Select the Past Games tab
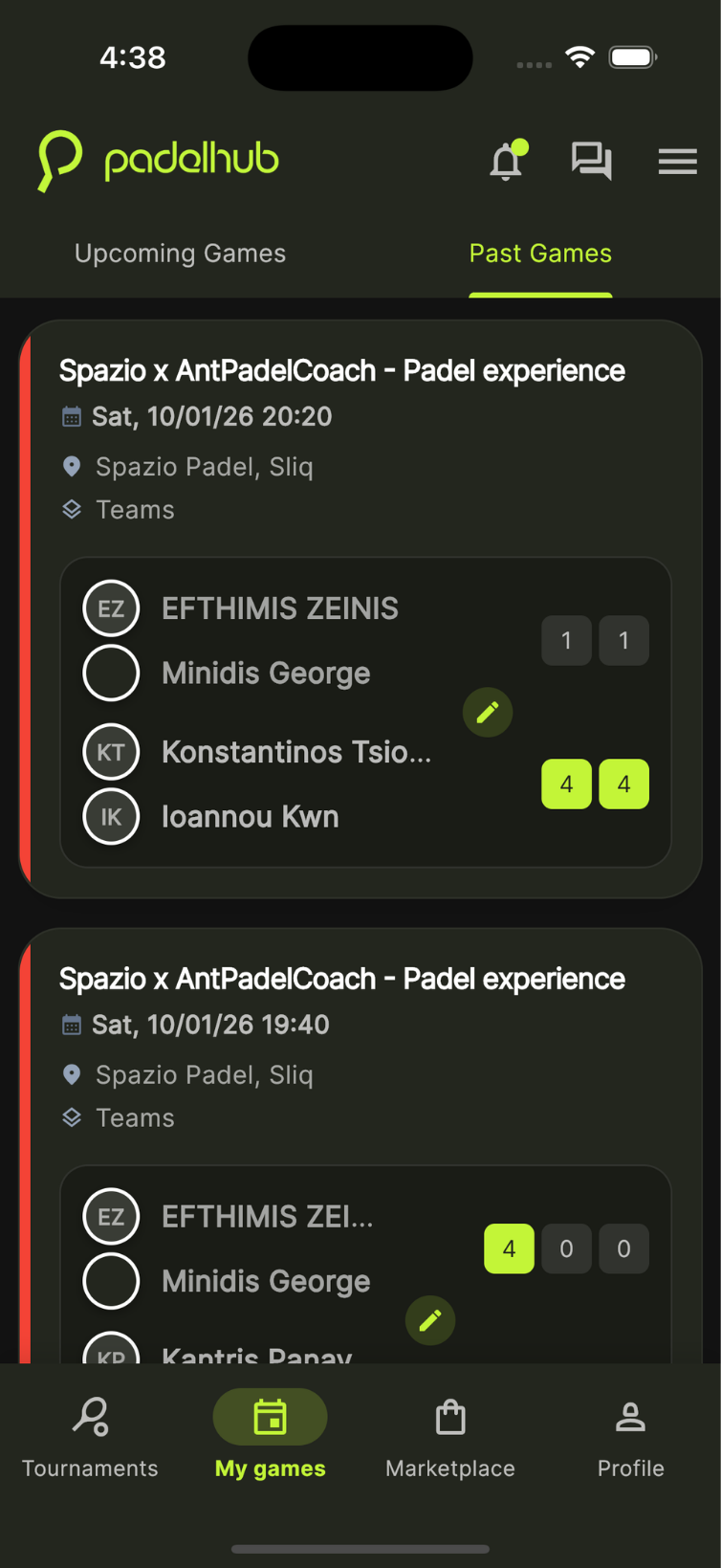 [x=540, y=254]
